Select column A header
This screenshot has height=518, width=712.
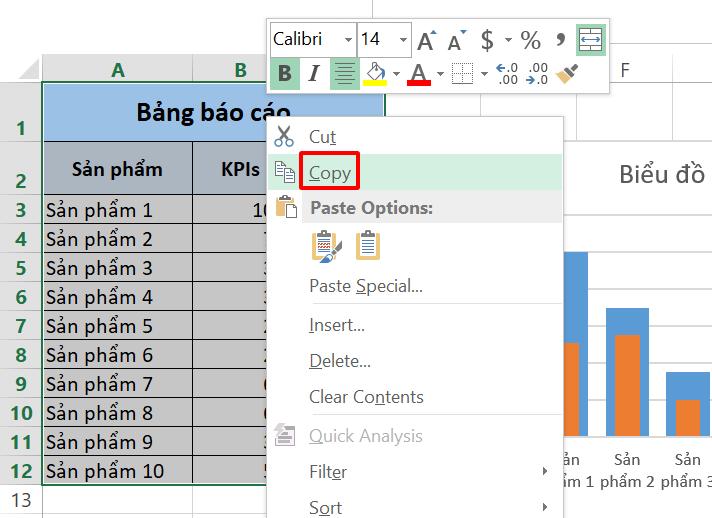118,69
